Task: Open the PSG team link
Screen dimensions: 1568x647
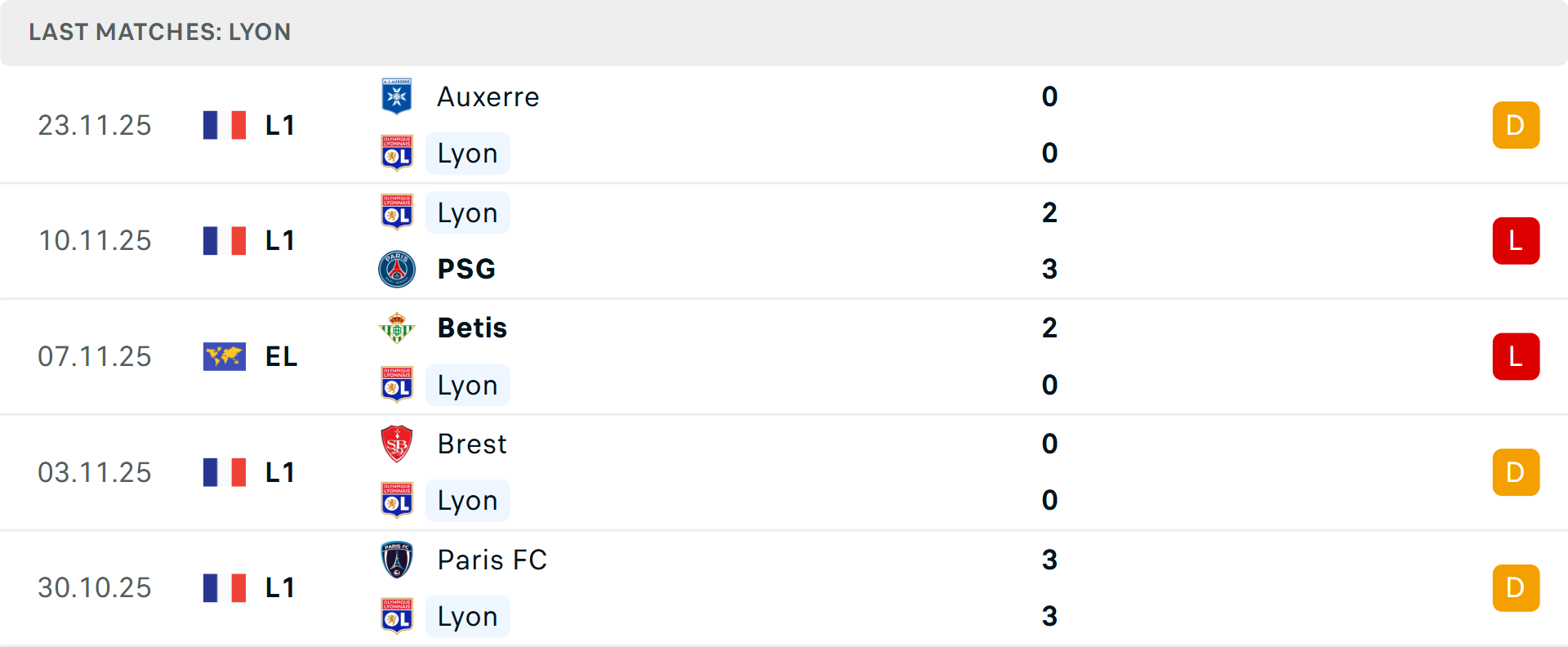Action: (466, 269)
